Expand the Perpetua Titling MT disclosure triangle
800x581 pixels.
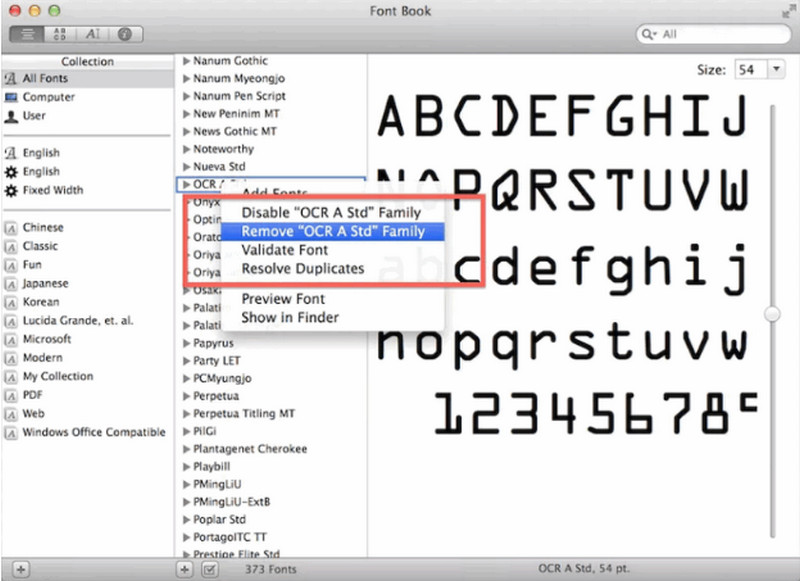[x=186, y=414]
